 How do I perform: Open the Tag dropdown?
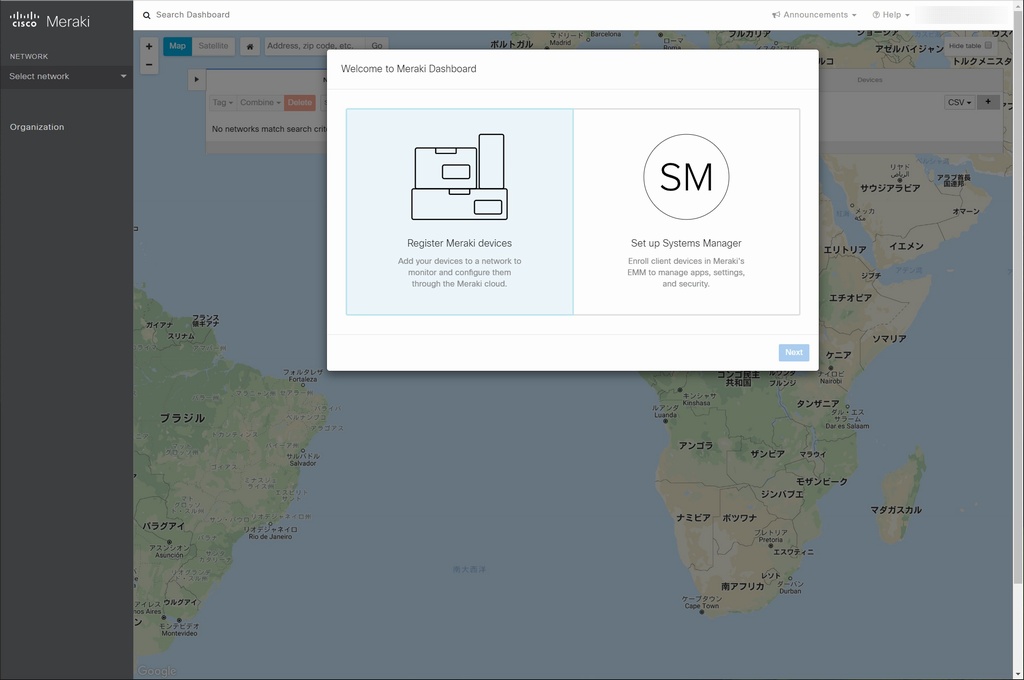tap(223, 103)
